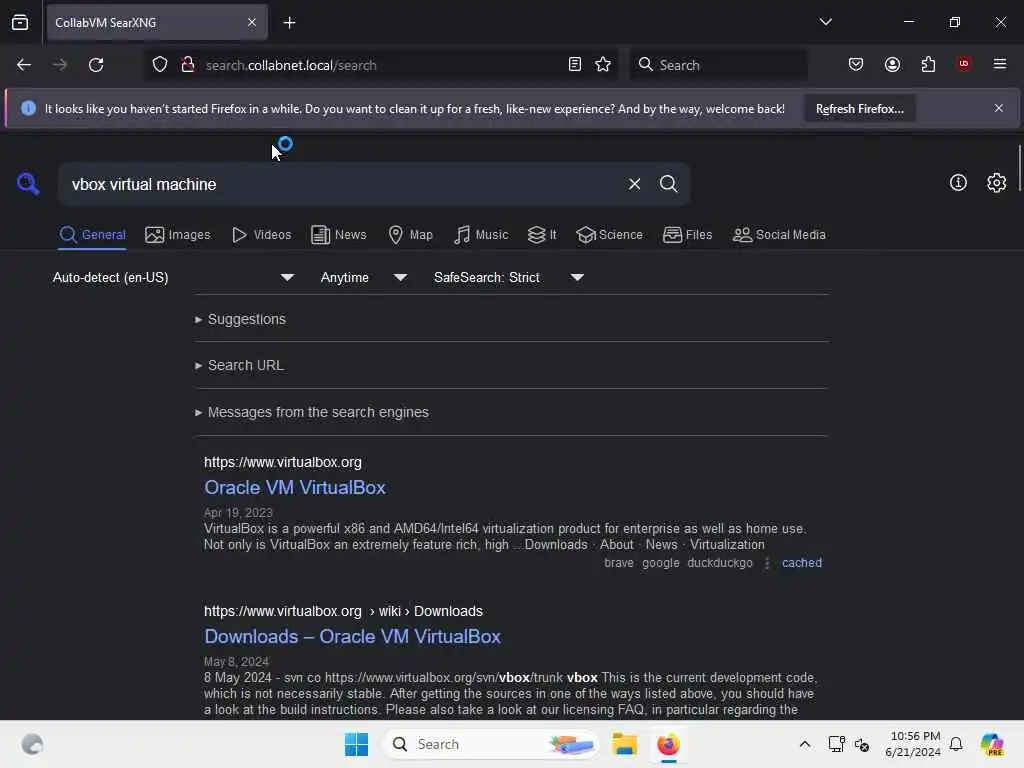Image resolution: width=1024 pixels, height=768 pixels.
Task: Open the Anytime time range dropdown
Action: coord(364,278)
